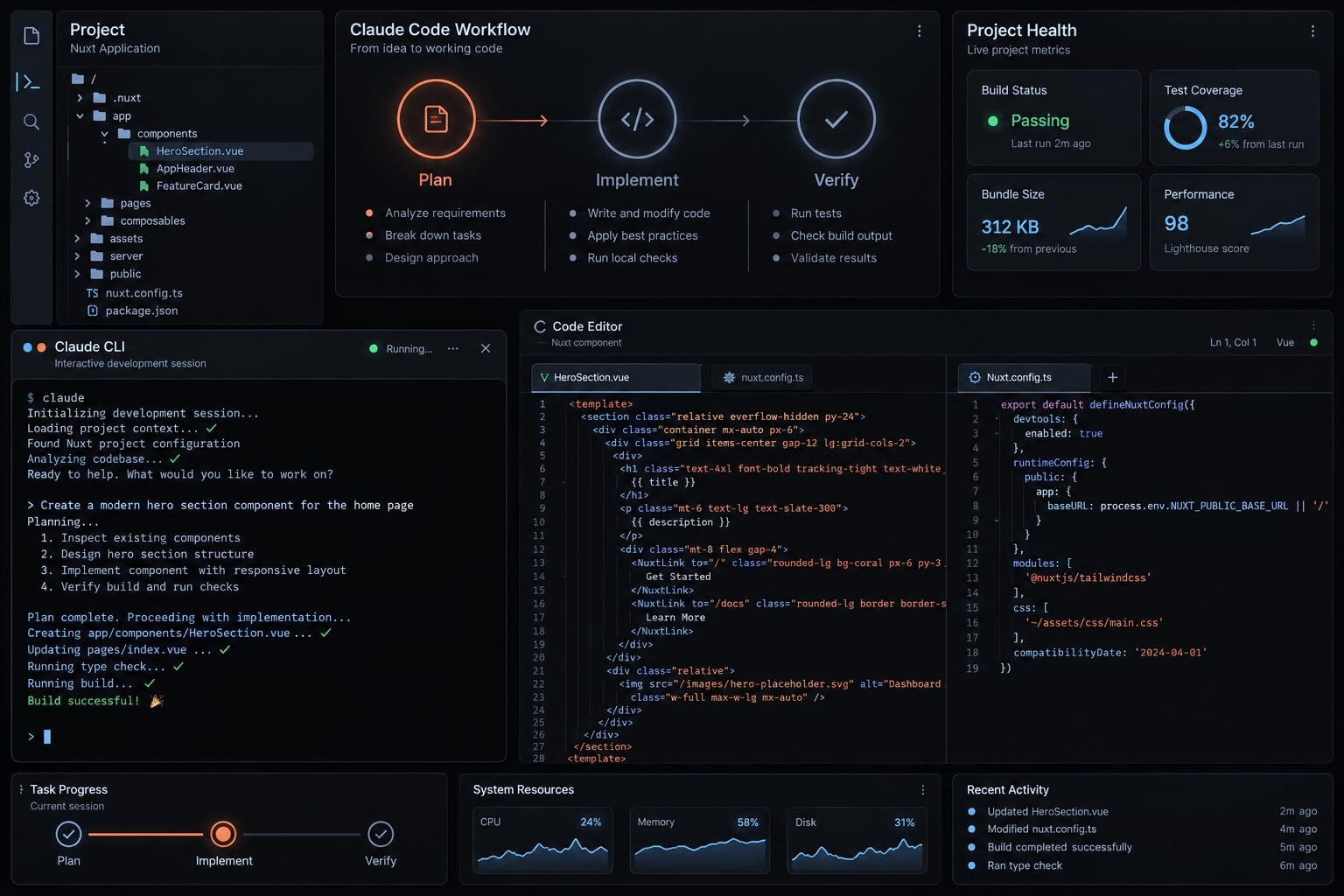Click the green Passing status dot
This screenshot has width=1344, height=896.
click(x=993, y=121)
